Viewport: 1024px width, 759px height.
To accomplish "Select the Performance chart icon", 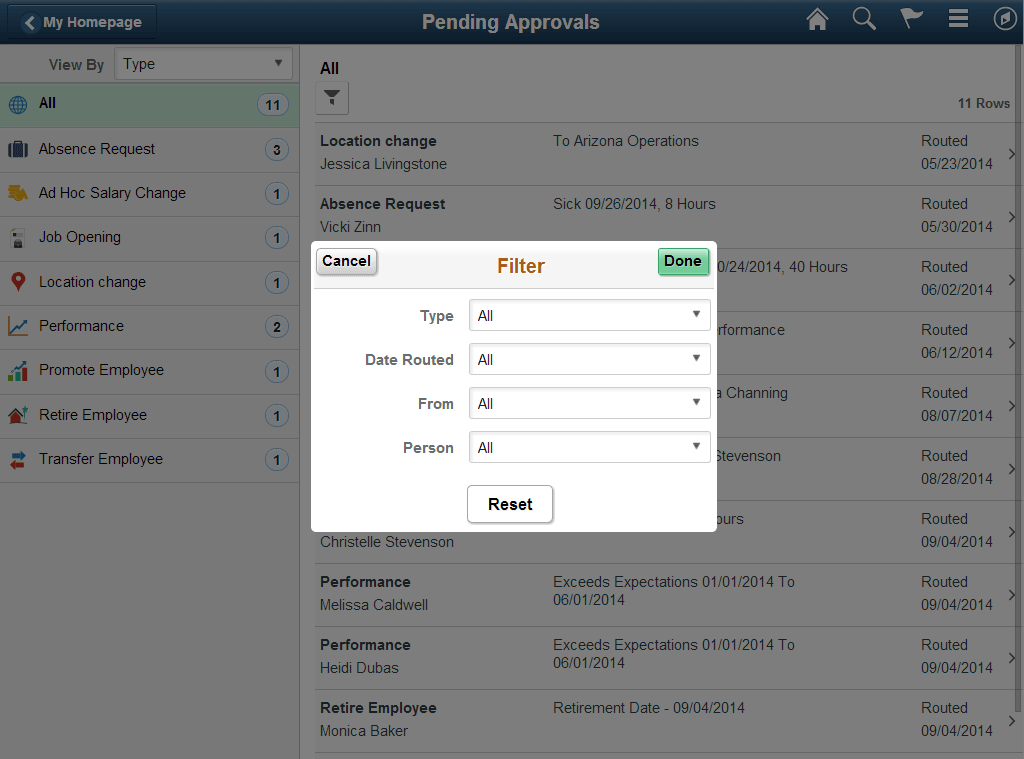I will (x=17, y=326).
